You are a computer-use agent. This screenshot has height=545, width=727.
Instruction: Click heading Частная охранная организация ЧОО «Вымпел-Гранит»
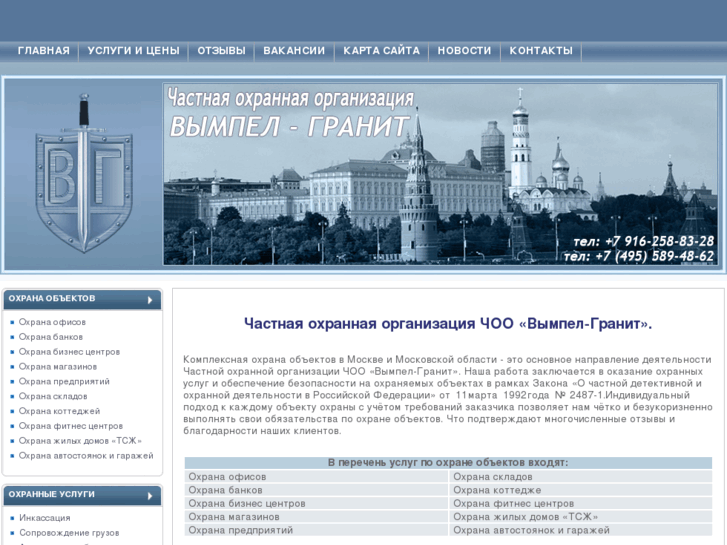tap(448, 323)
